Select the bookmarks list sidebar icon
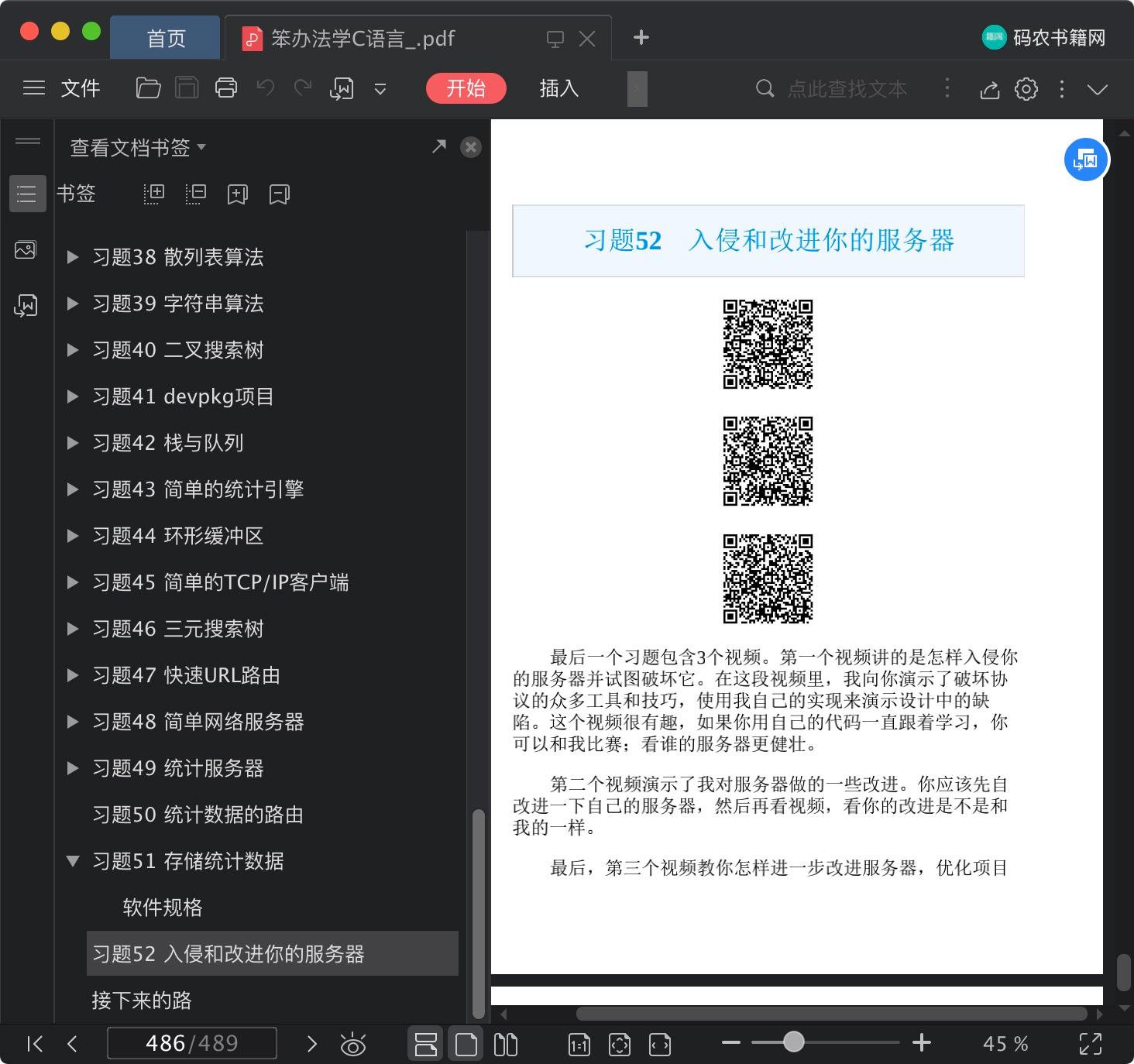The width and height of the screenshot is (1134, 1064). pyautogui.click(x=27, y=194)
